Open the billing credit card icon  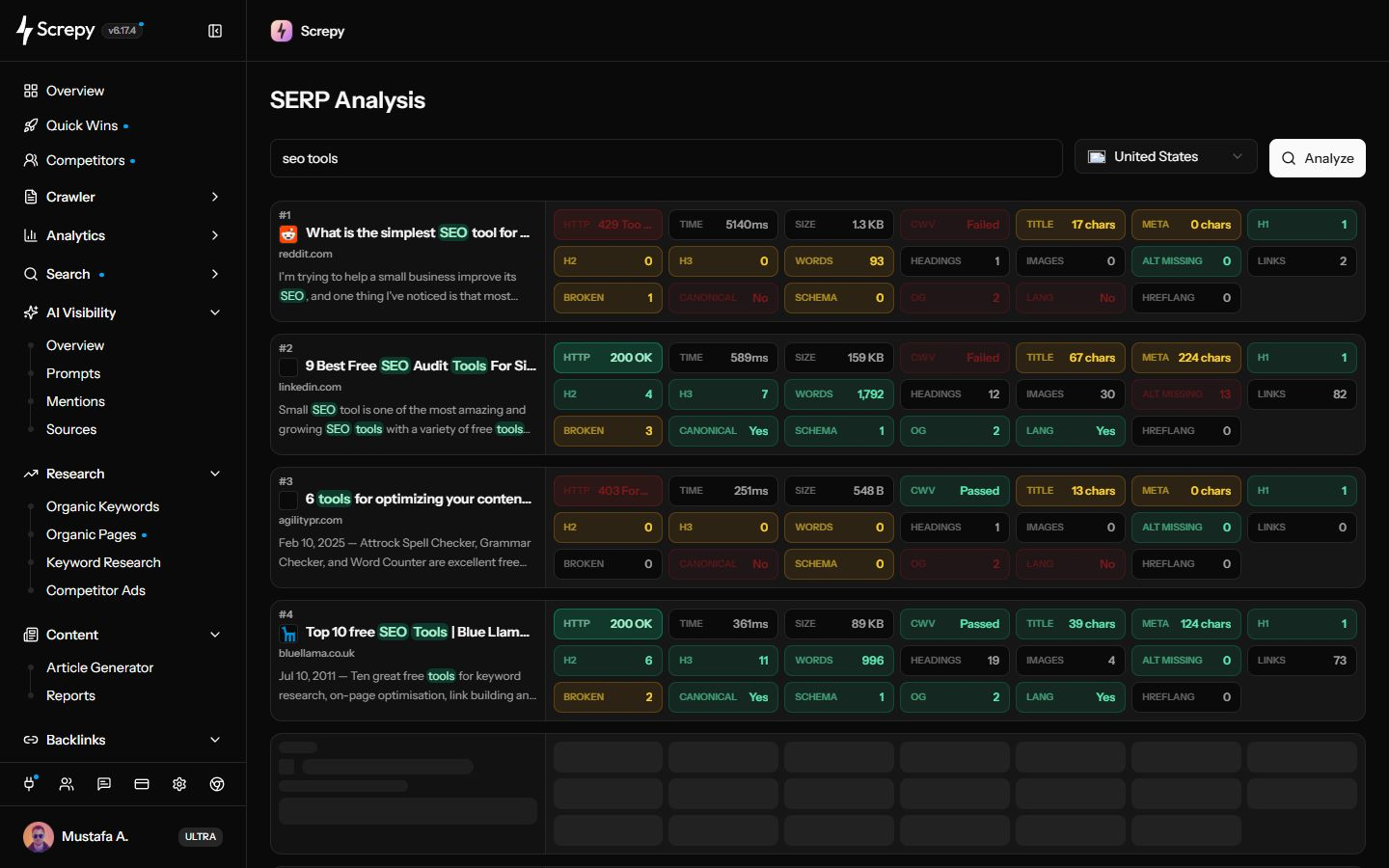142,784
